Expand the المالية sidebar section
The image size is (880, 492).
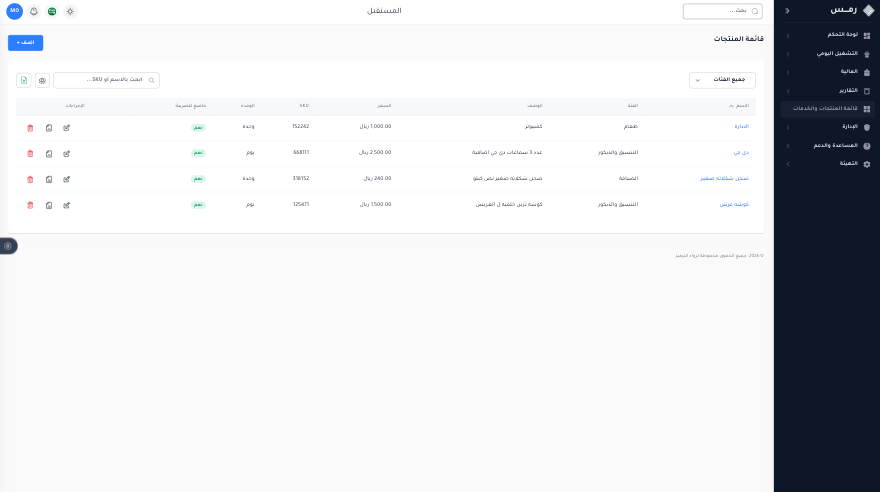pos(828,72)
